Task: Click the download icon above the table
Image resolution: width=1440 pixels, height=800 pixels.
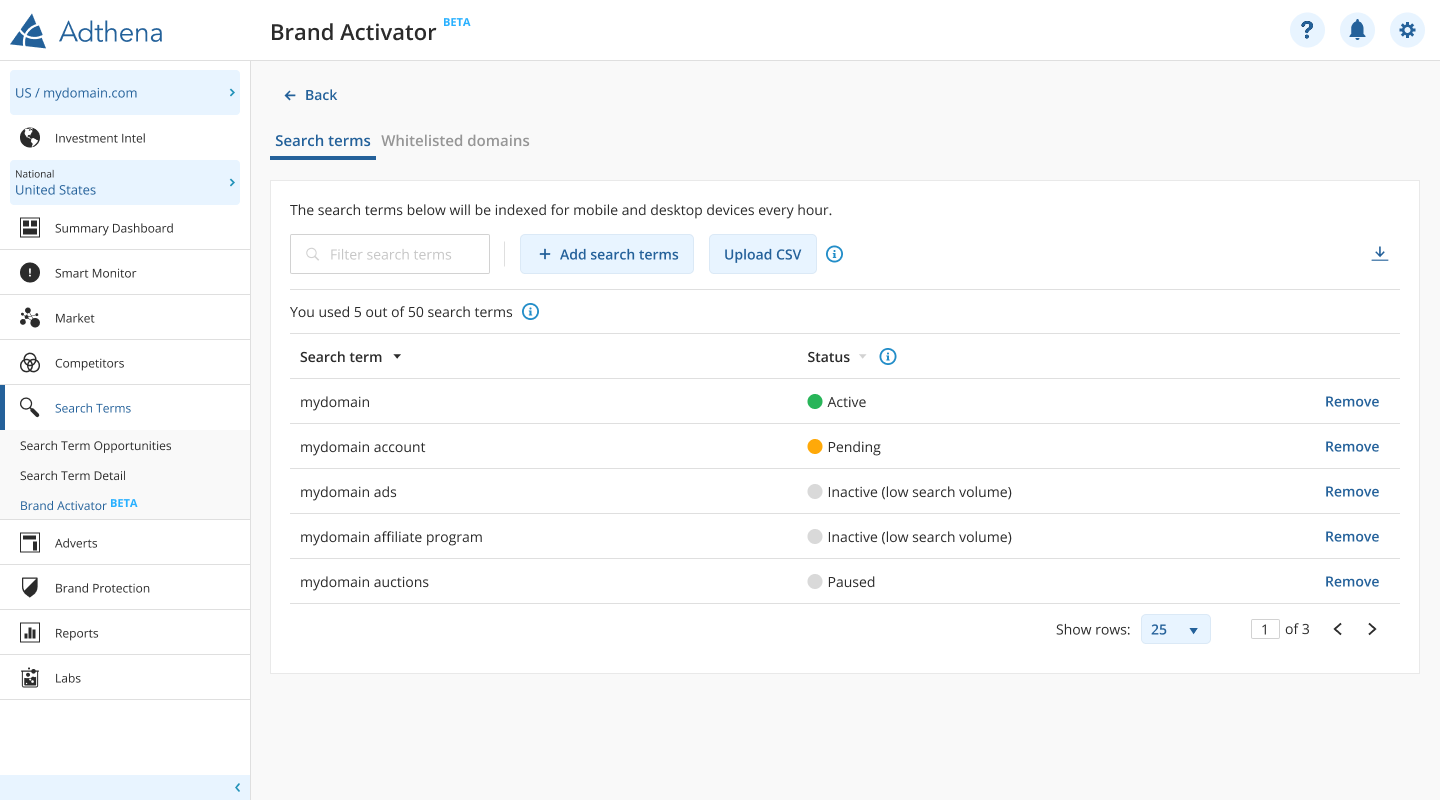Action: click(x=1379, y=254)
